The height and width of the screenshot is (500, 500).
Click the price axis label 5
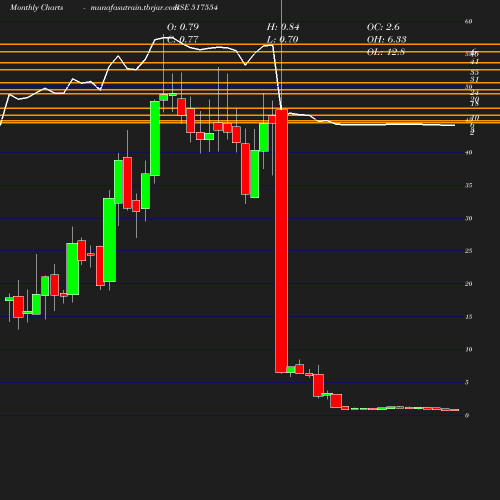pos(467,382)
